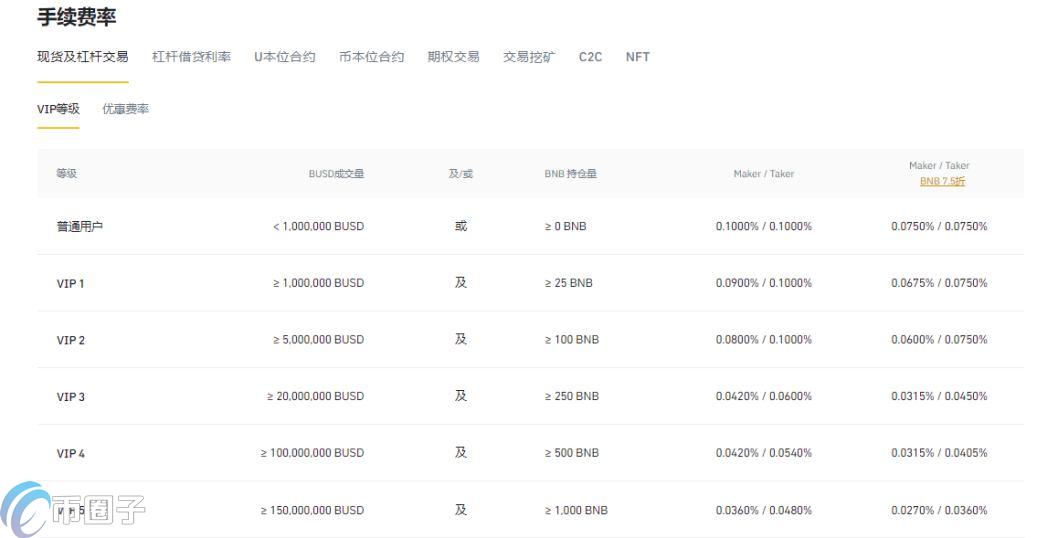Click the ≥ 250 BNB cell
1058x538 pixels.
pyautogui.click(x=572, y=396)
